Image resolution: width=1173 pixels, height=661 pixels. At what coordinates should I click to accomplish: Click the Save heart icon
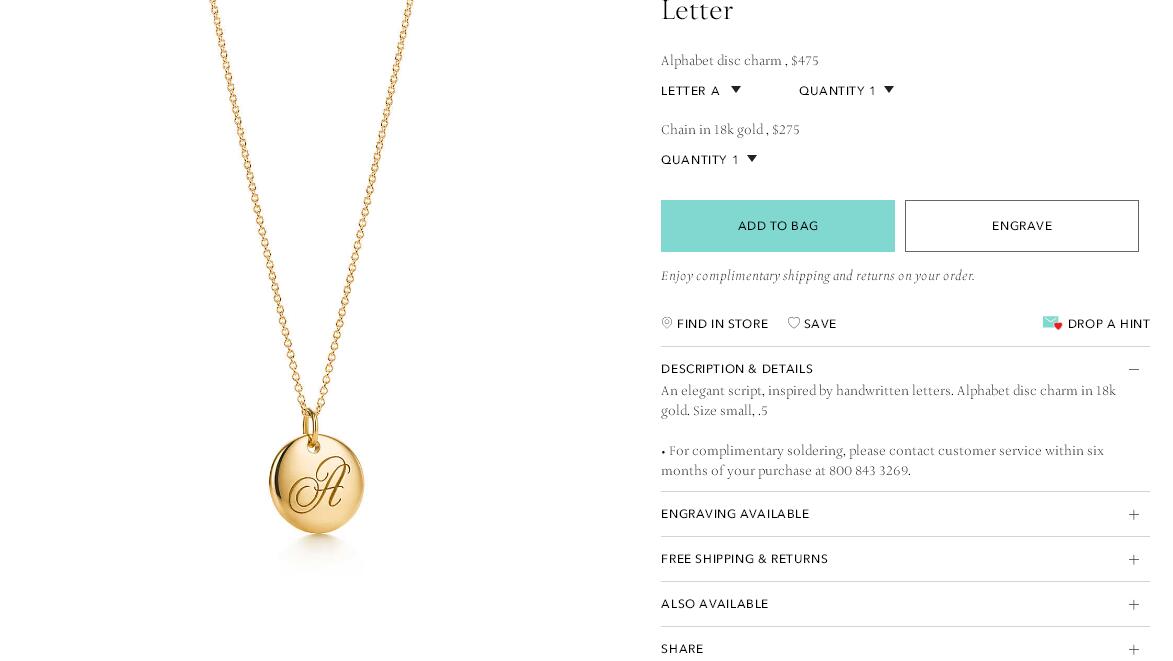click(x=794, y=323)
